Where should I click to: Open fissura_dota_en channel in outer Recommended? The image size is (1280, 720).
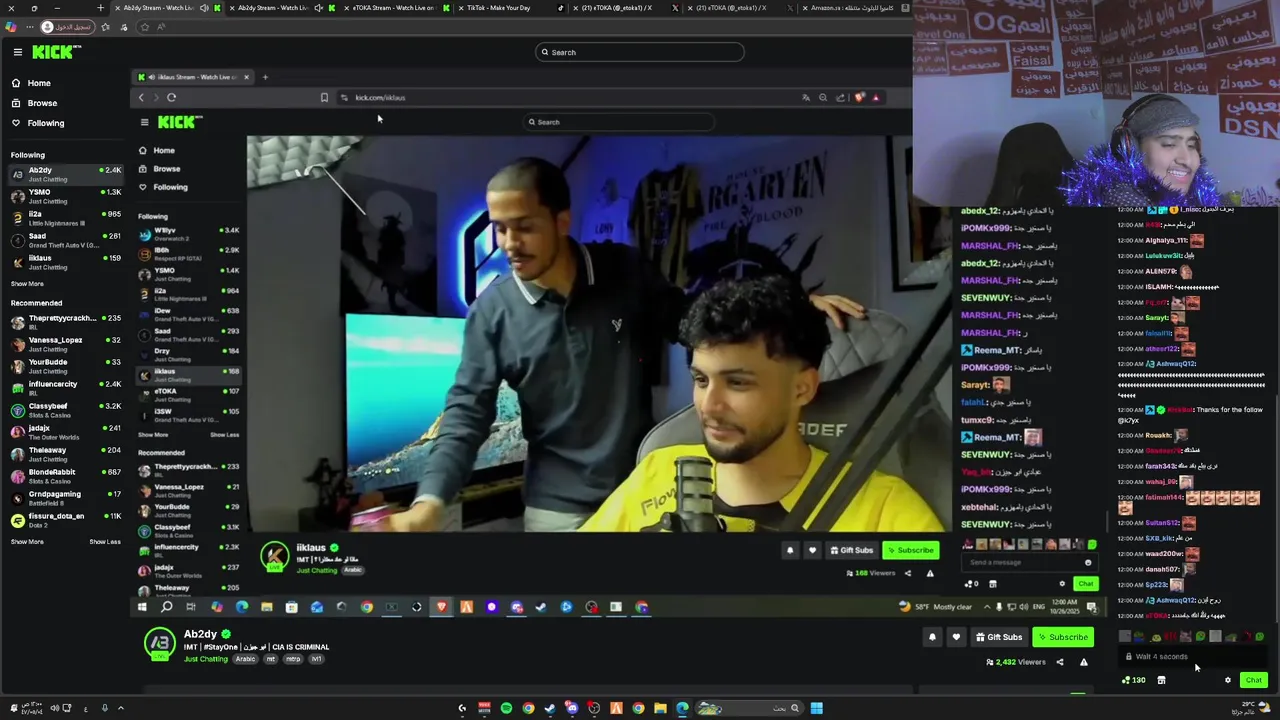(65, 520)
